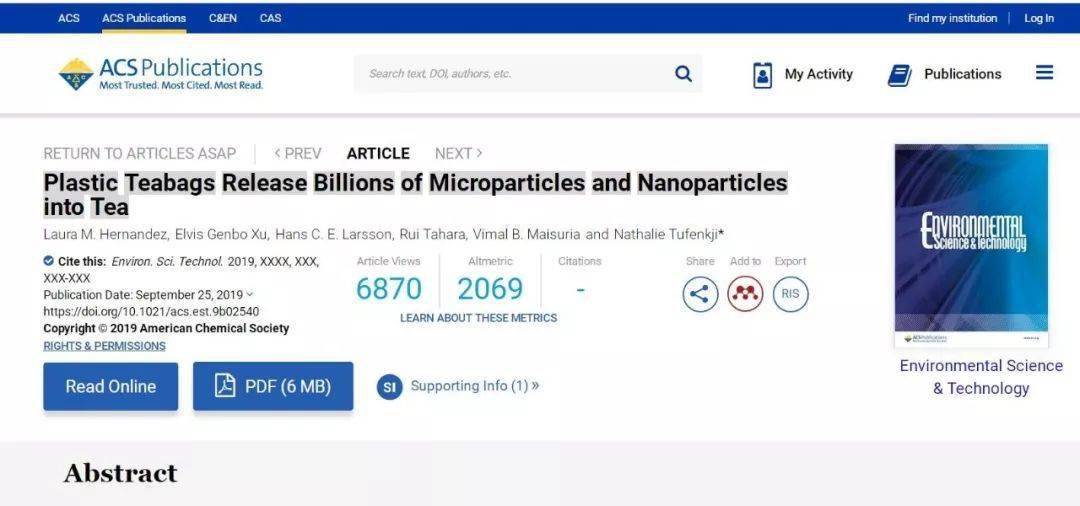Open Rights & Permissions link
Viewport: 1080px width, 506px height.
[104, 346]
